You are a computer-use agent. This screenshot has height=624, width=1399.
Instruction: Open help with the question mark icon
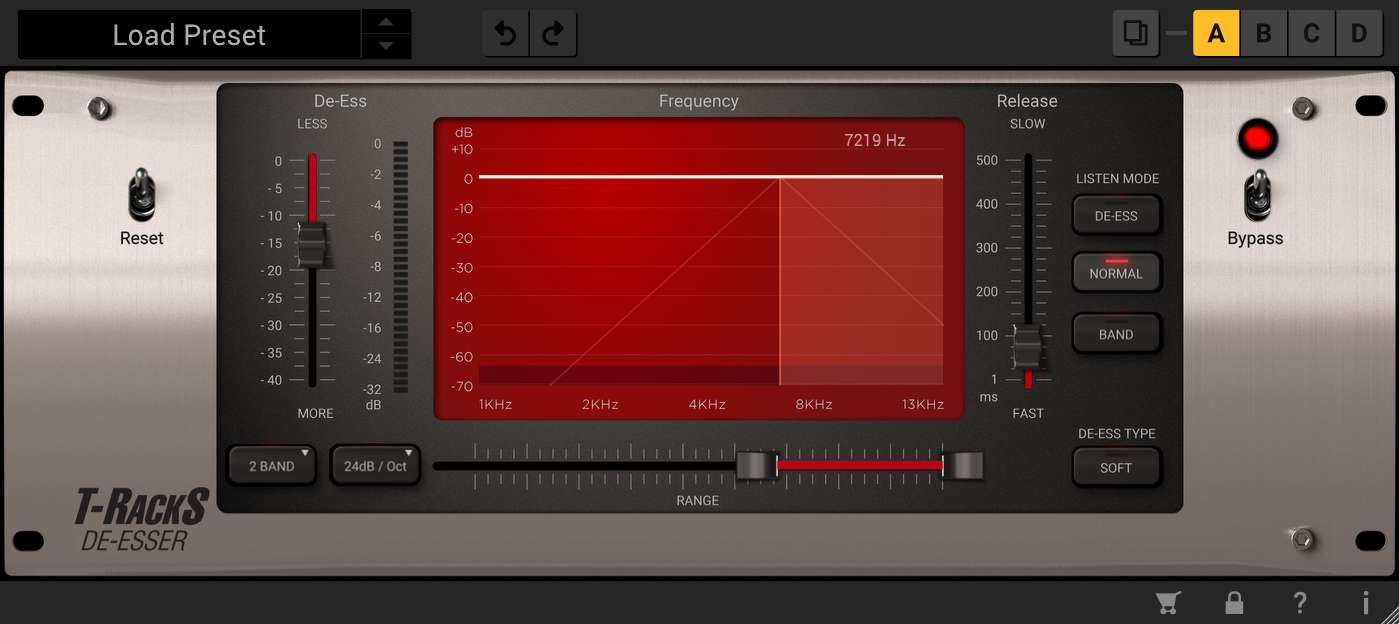pyautogui.click(x=1299, y=602)
